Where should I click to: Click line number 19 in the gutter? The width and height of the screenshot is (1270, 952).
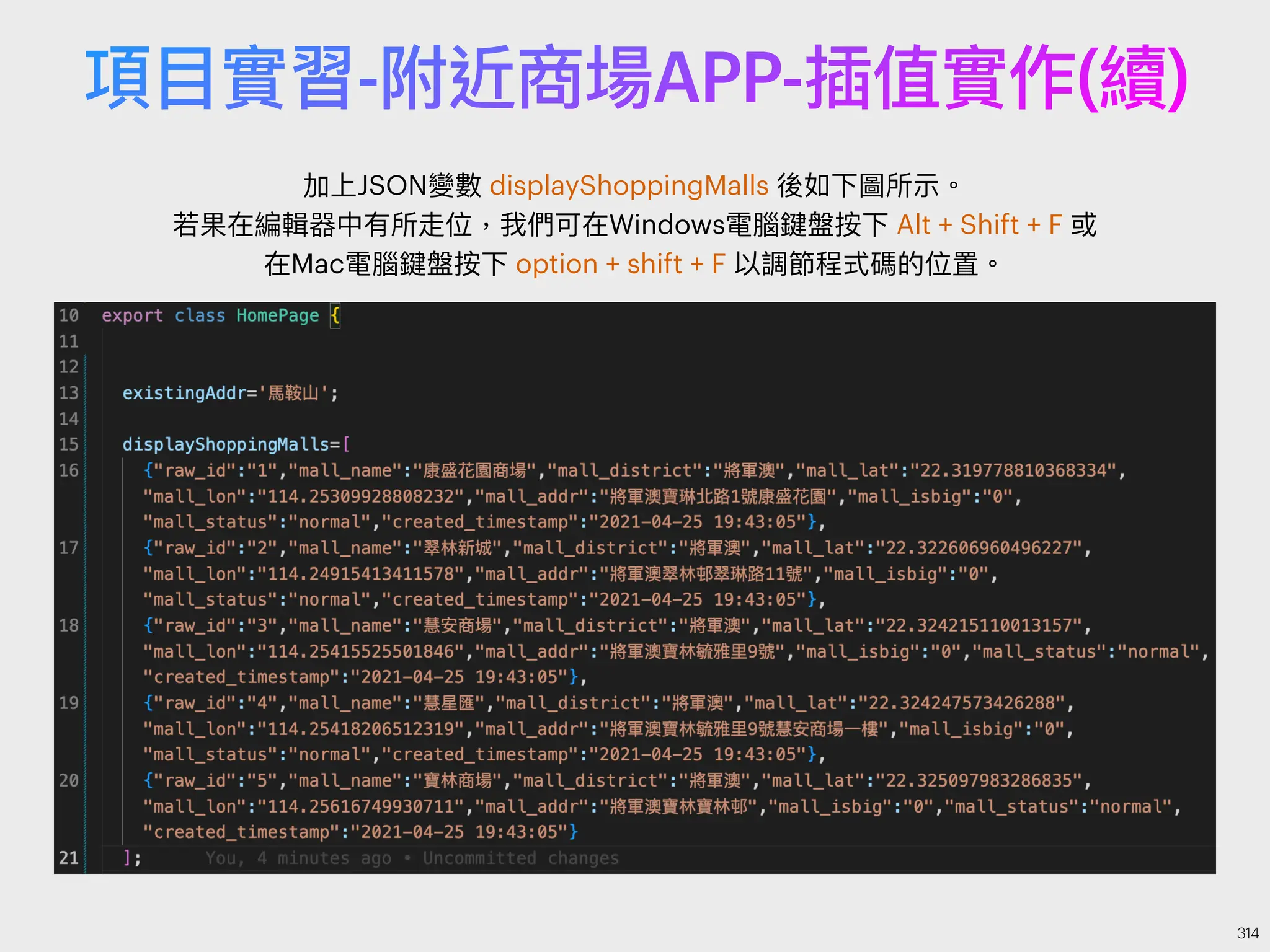point(69,703)
